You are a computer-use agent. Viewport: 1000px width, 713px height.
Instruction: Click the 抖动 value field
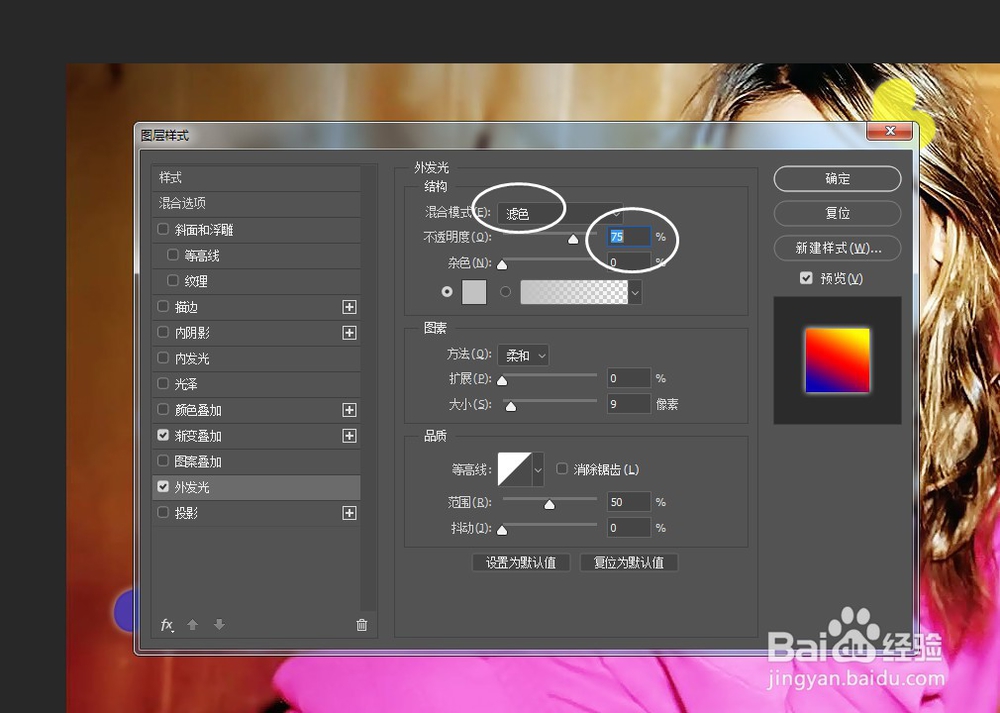629,527
